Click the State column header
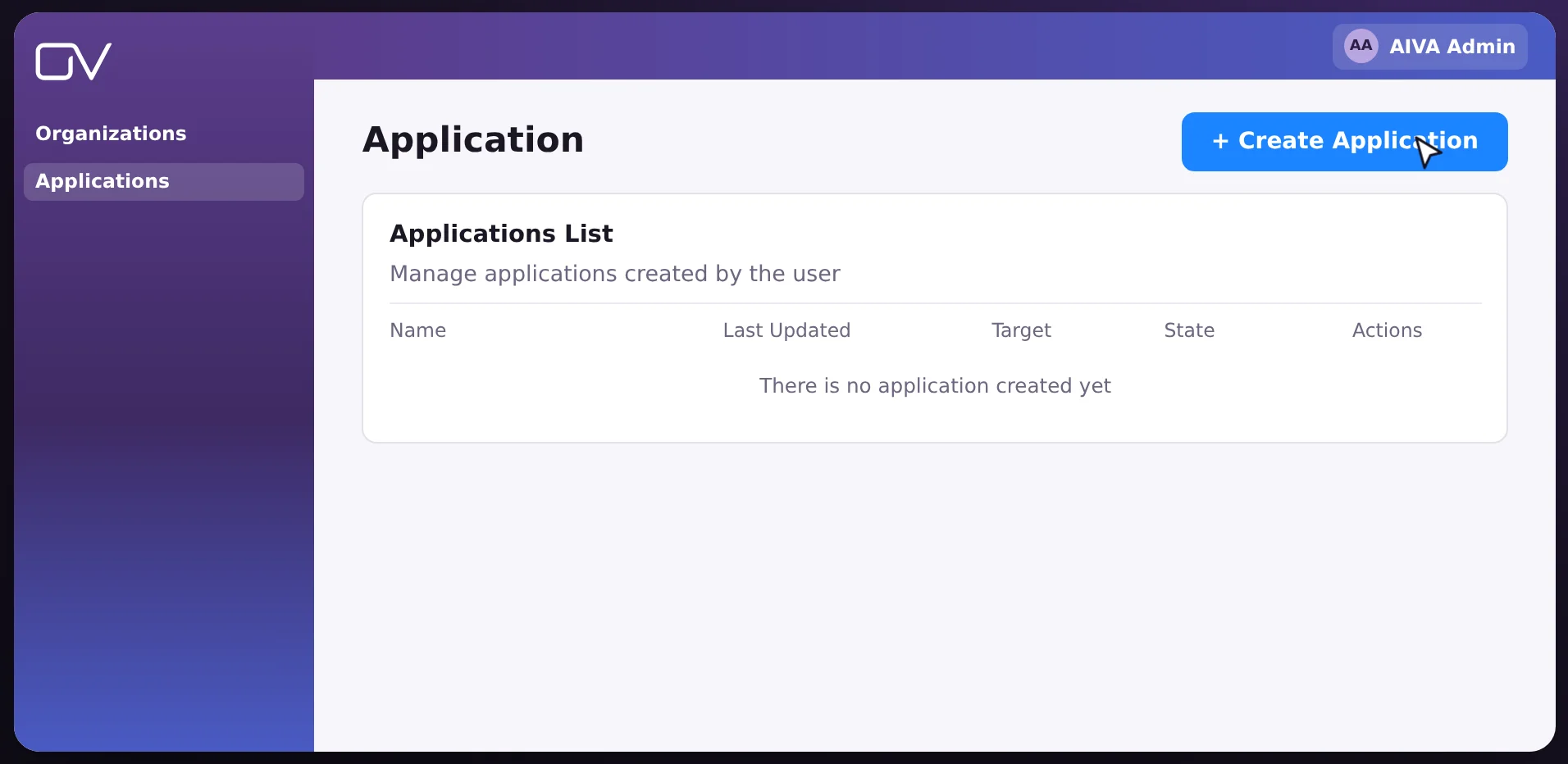Viewport: 1568px width, 764px height. [x=1189, y=330]
